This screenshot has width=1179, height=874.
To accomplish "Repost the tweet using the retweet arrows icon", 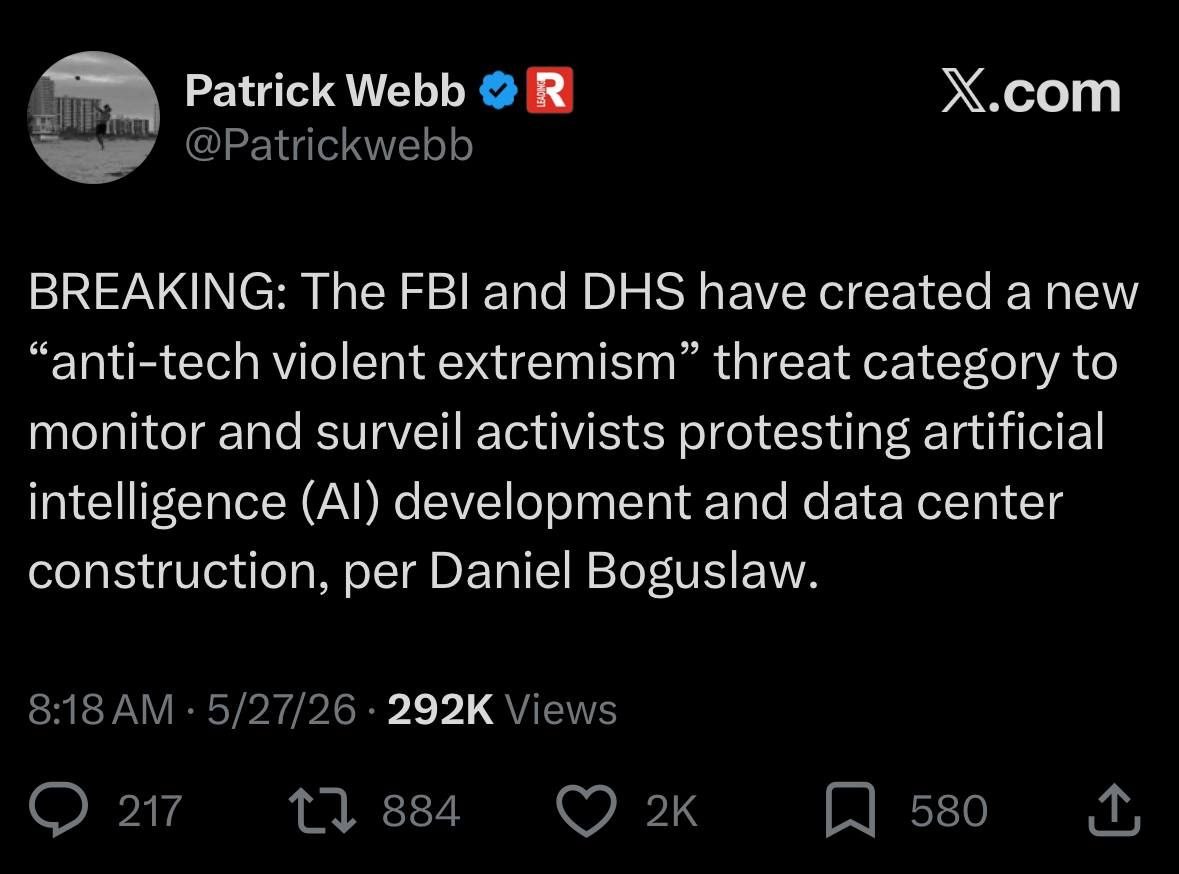I will [x=323, y=810].
